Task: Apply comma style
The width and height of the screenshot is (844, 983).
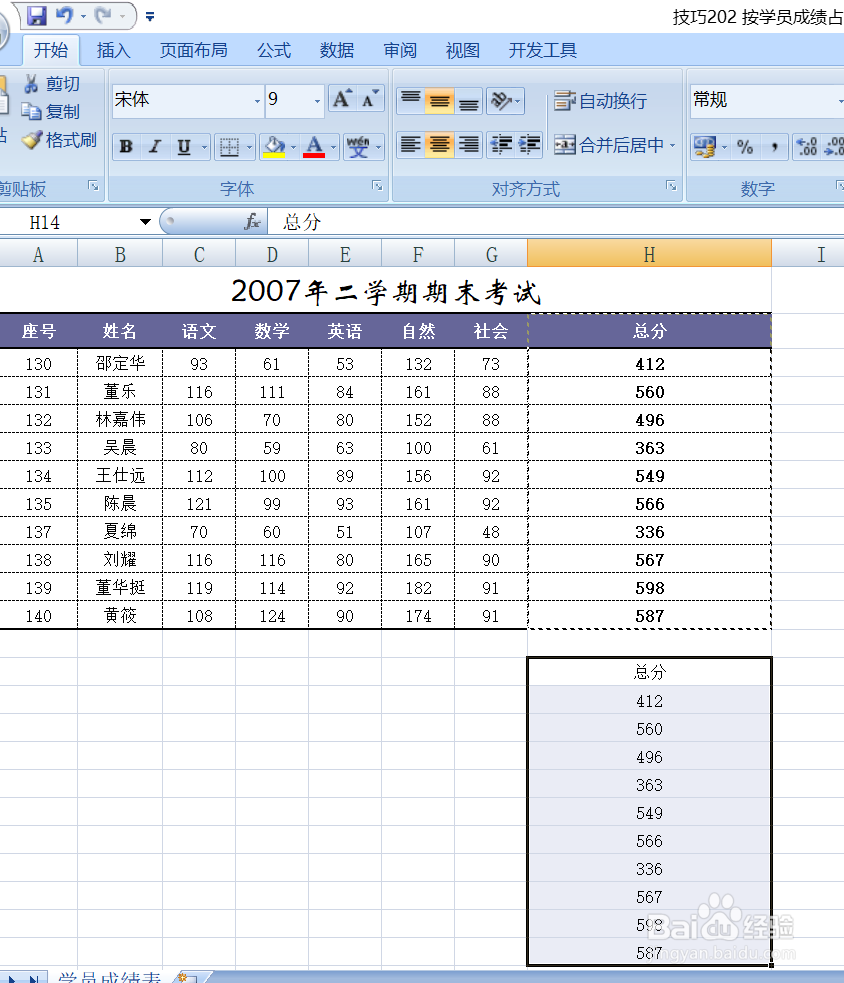Action: pyautogui.click(x=774, y=147)
